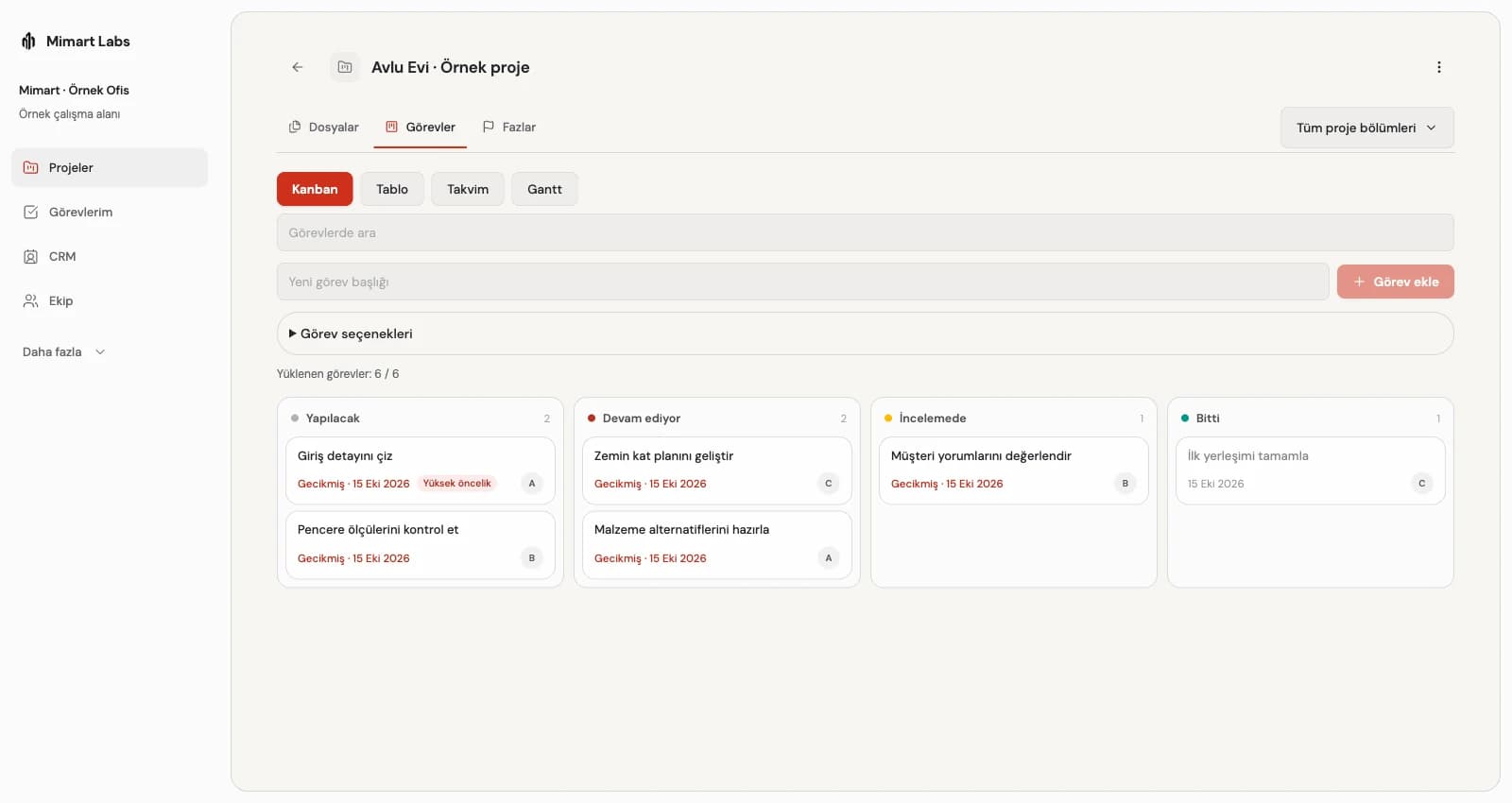
Task: Open the İlk yerleşimi tamamla task
Action: click(x=1310, y=470)
